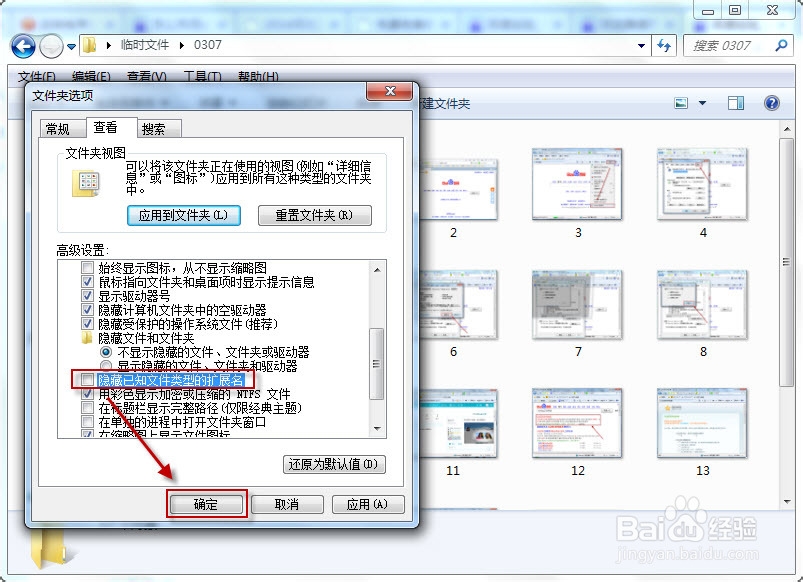Image resolution: width=803 pixels, height=582 pixels.
Task: Toggle 鼠标指向文件夹和桌面项时显示提示信息 checkbox
Action: 88,281
